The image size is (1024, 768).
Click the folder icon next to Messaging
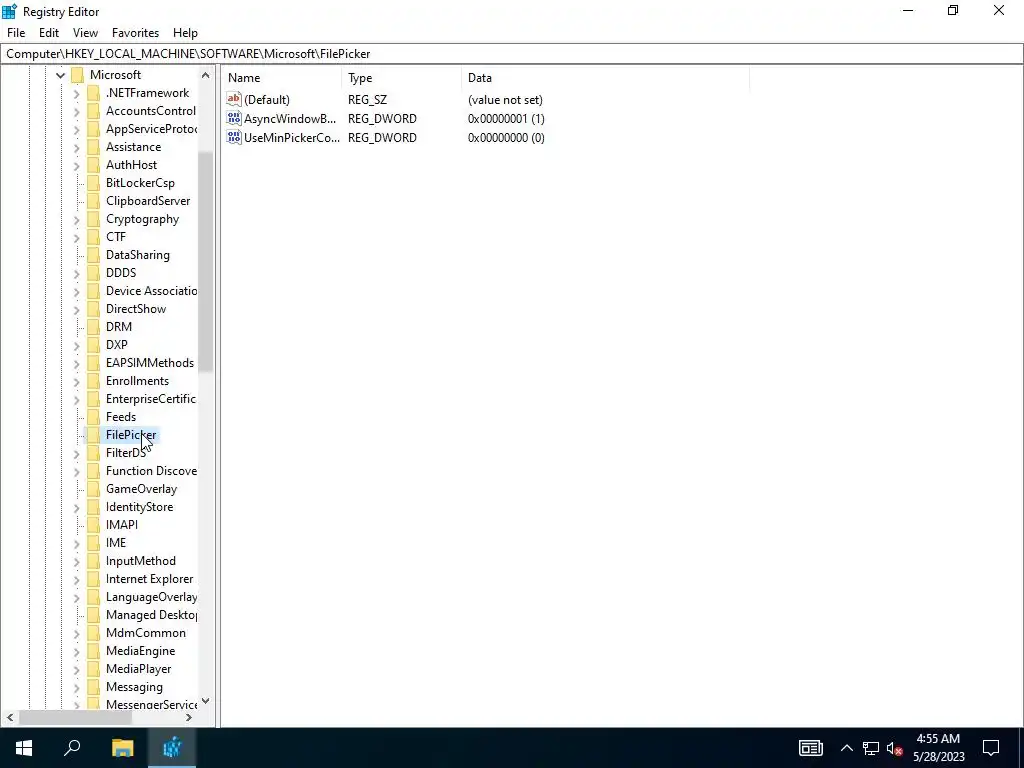pos(93,687)
